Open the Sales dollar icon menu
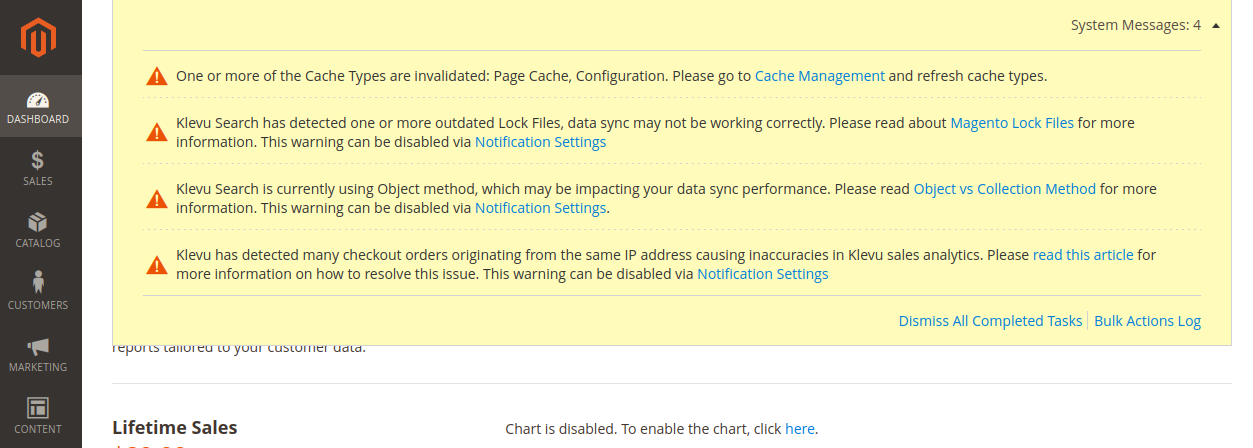1253x448 pixels. click(x=38, y=162)
